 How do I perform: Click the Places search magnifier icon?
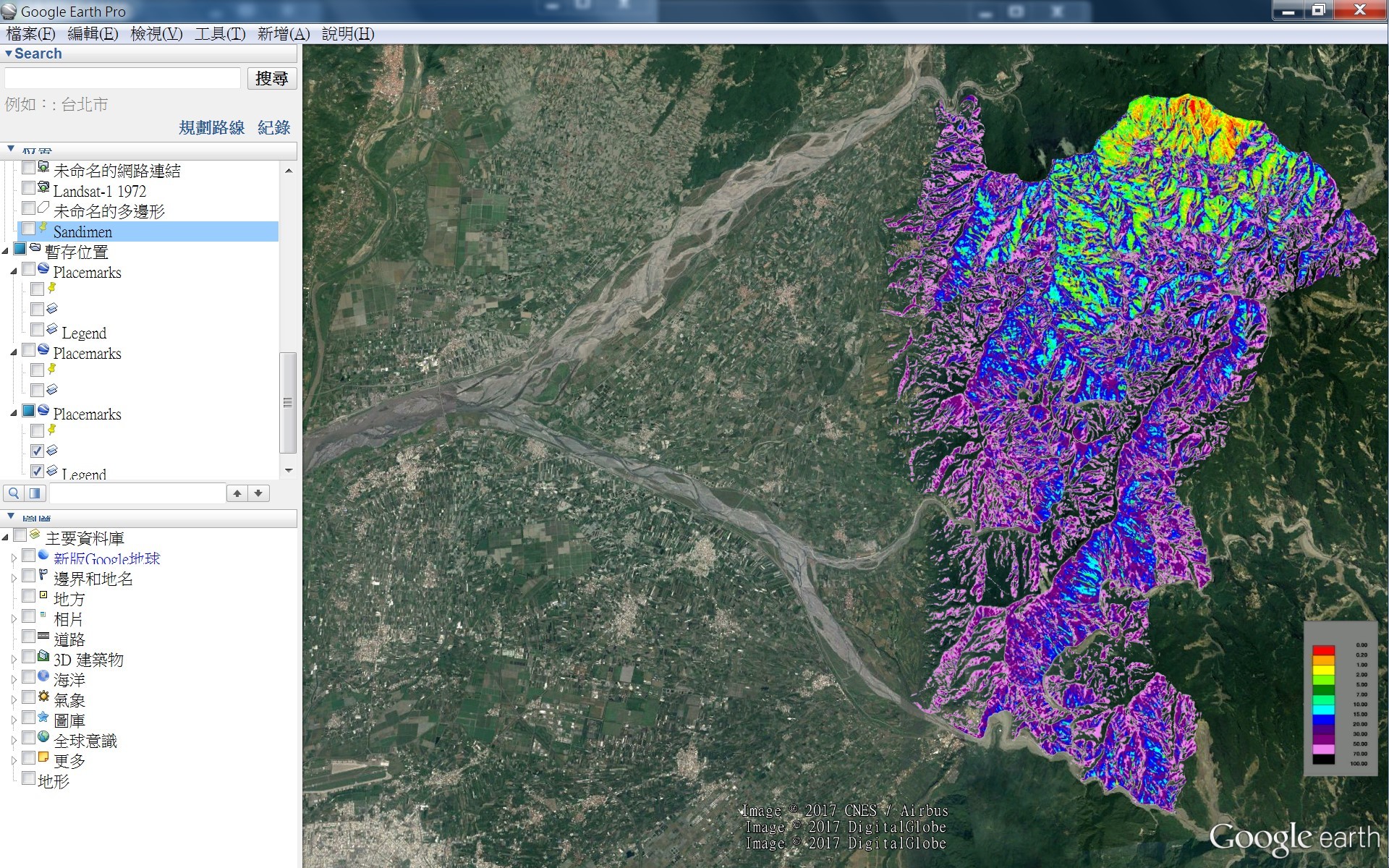click(14, 493)
